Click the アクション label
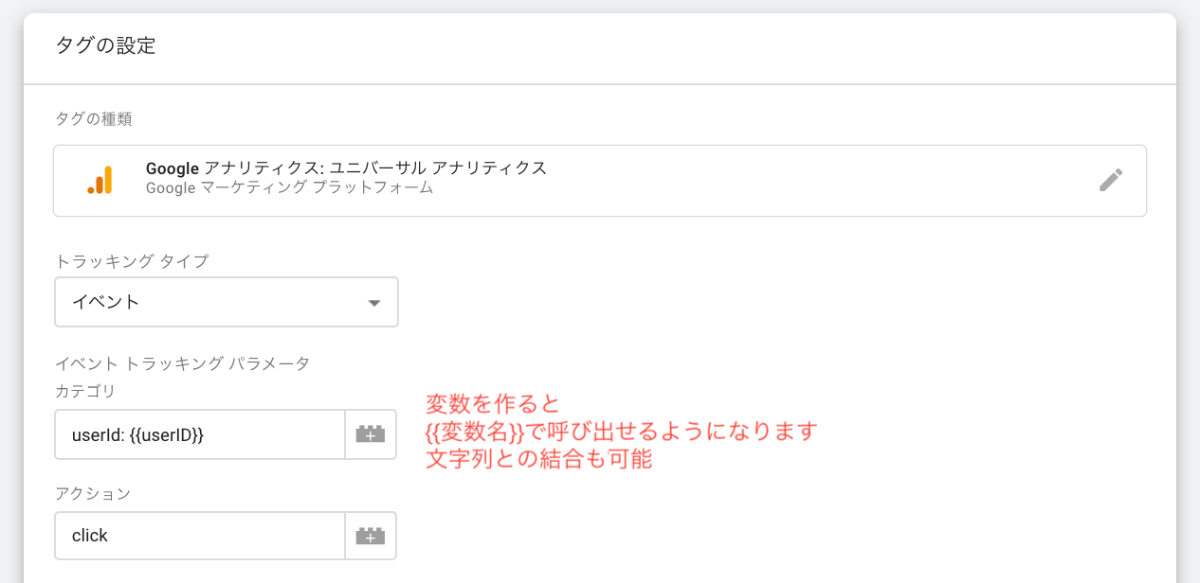 tap(93, 493)
